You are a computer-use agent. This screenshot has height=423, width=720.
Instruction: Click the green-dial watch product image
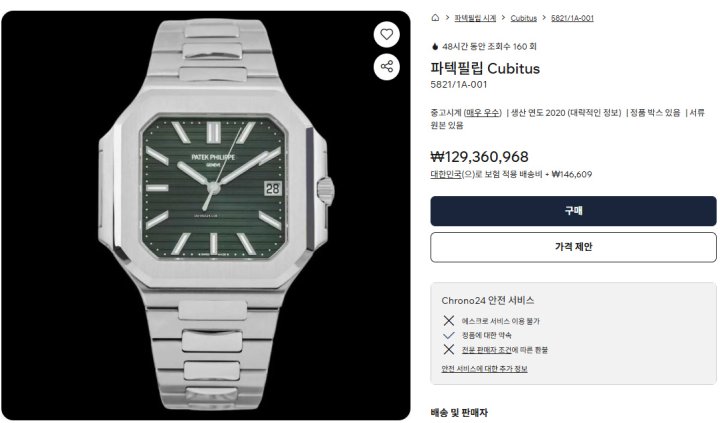pos(206,215)
